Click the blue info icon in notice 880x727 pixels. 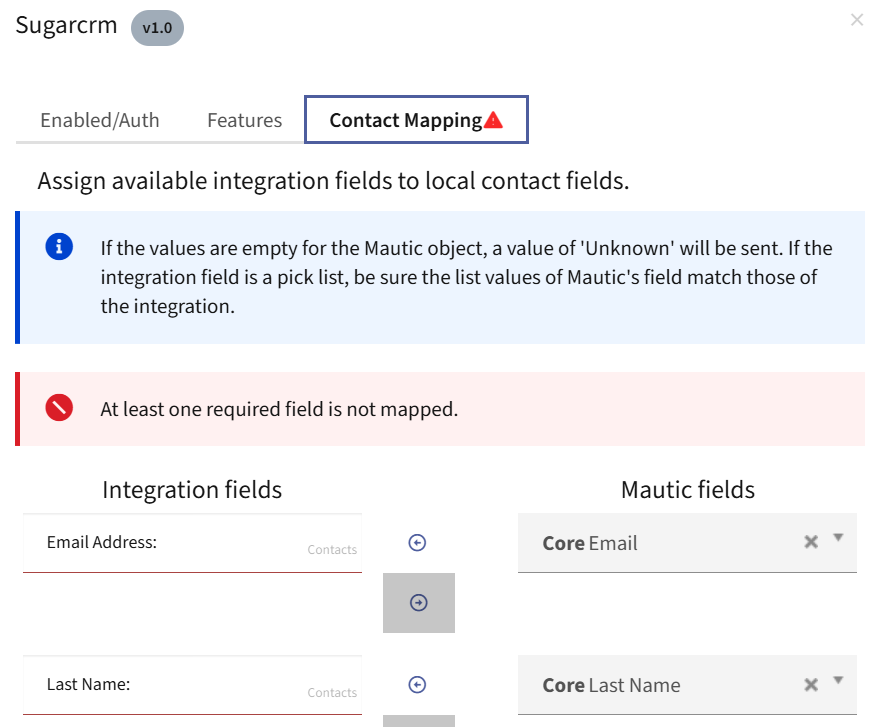(x=59, y=246)
